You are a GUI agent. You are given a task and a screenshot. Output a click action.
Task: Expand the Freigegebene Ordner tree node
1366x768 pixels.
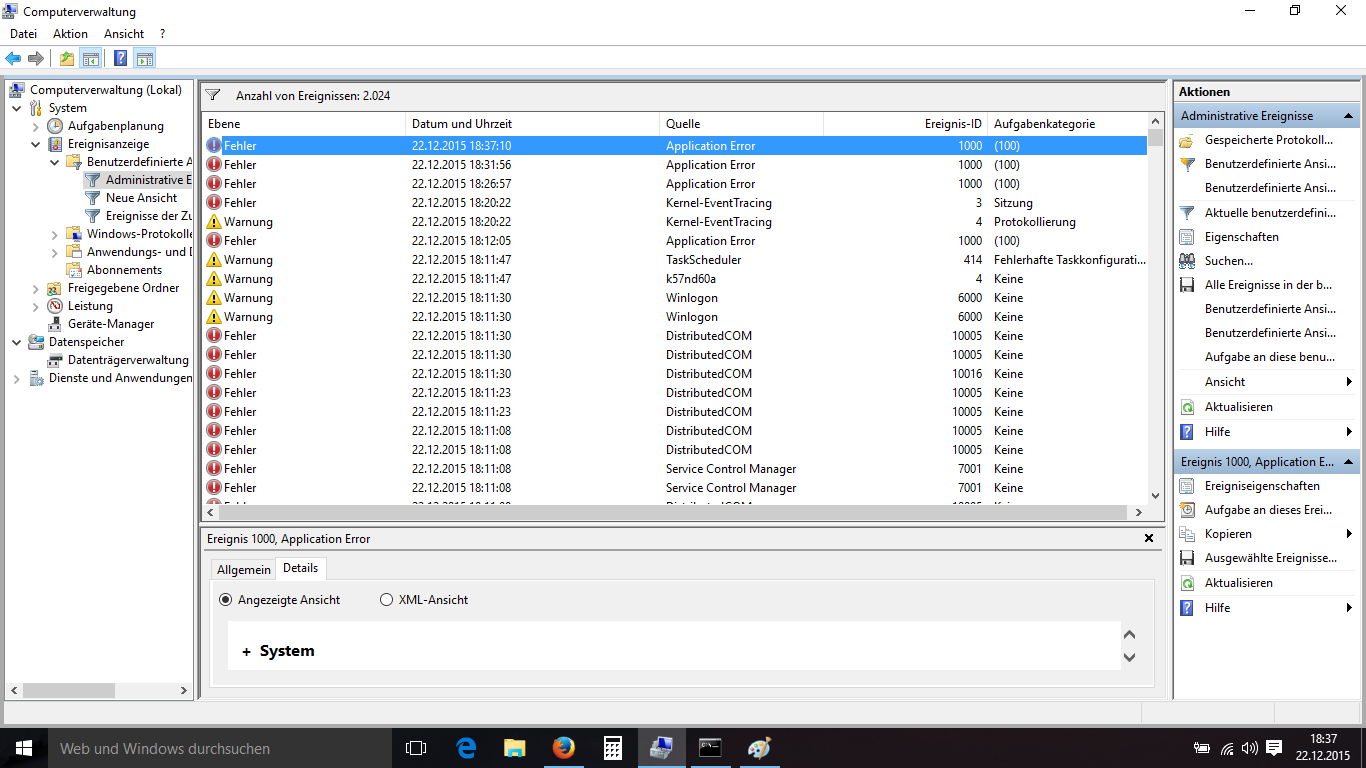coord(36,288)
